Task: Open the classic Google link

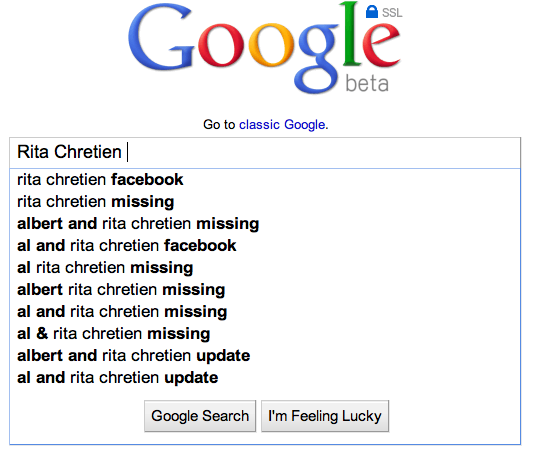Action: click(x=282, y=124)
